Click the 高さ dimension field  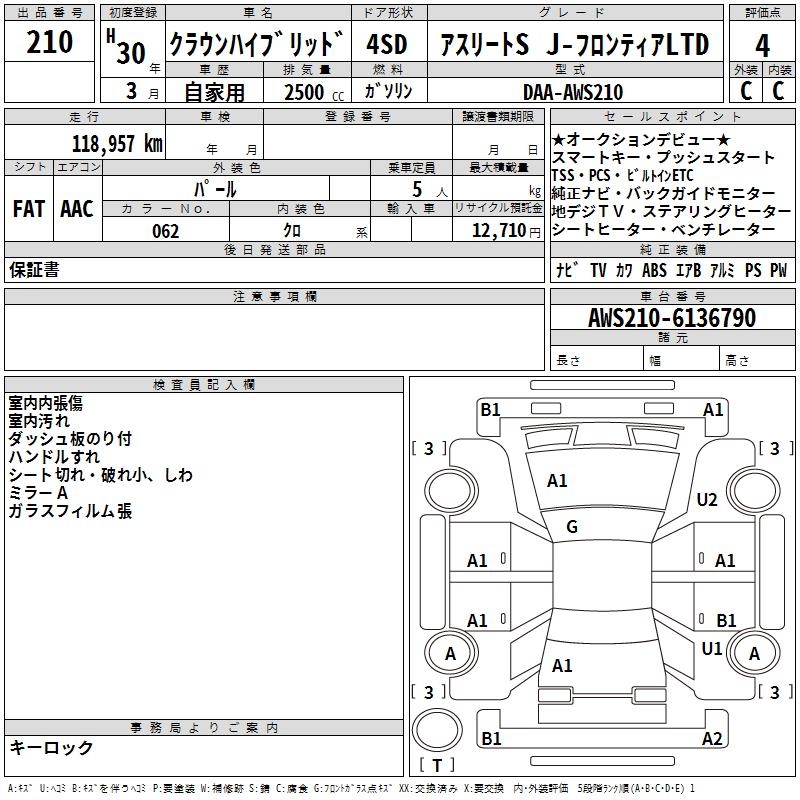[x=757, y=360]
